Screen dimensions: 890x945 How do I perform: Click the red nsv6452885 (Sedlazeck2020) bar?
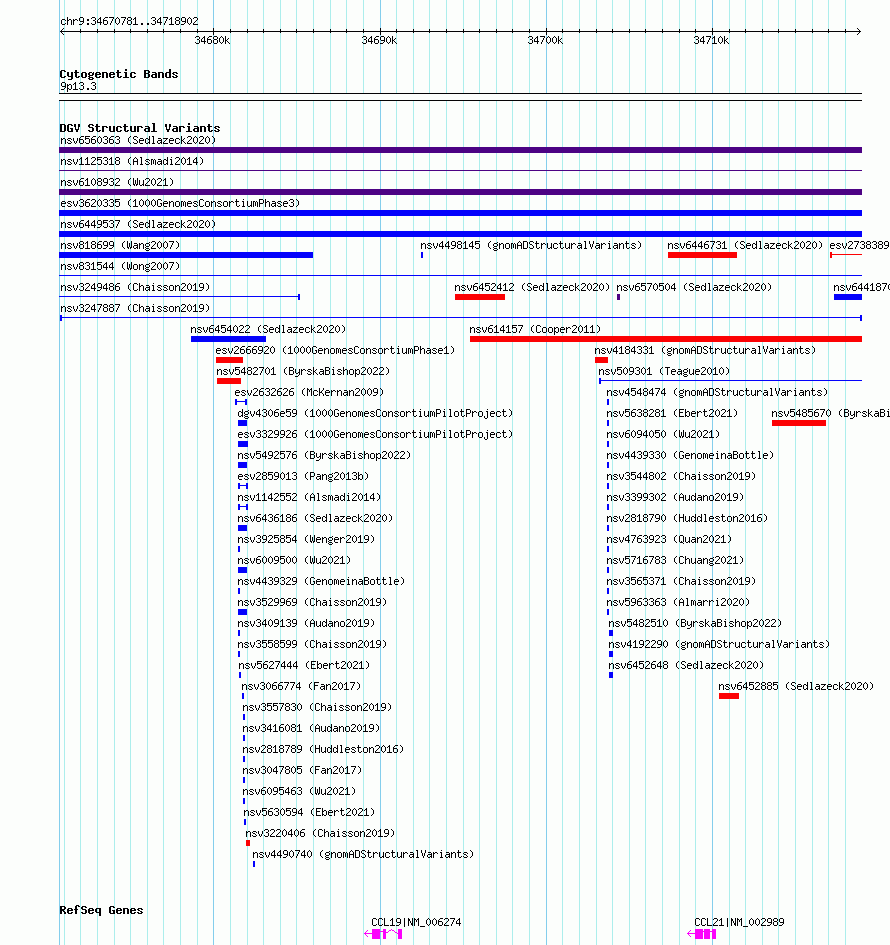tap(729, 697)
